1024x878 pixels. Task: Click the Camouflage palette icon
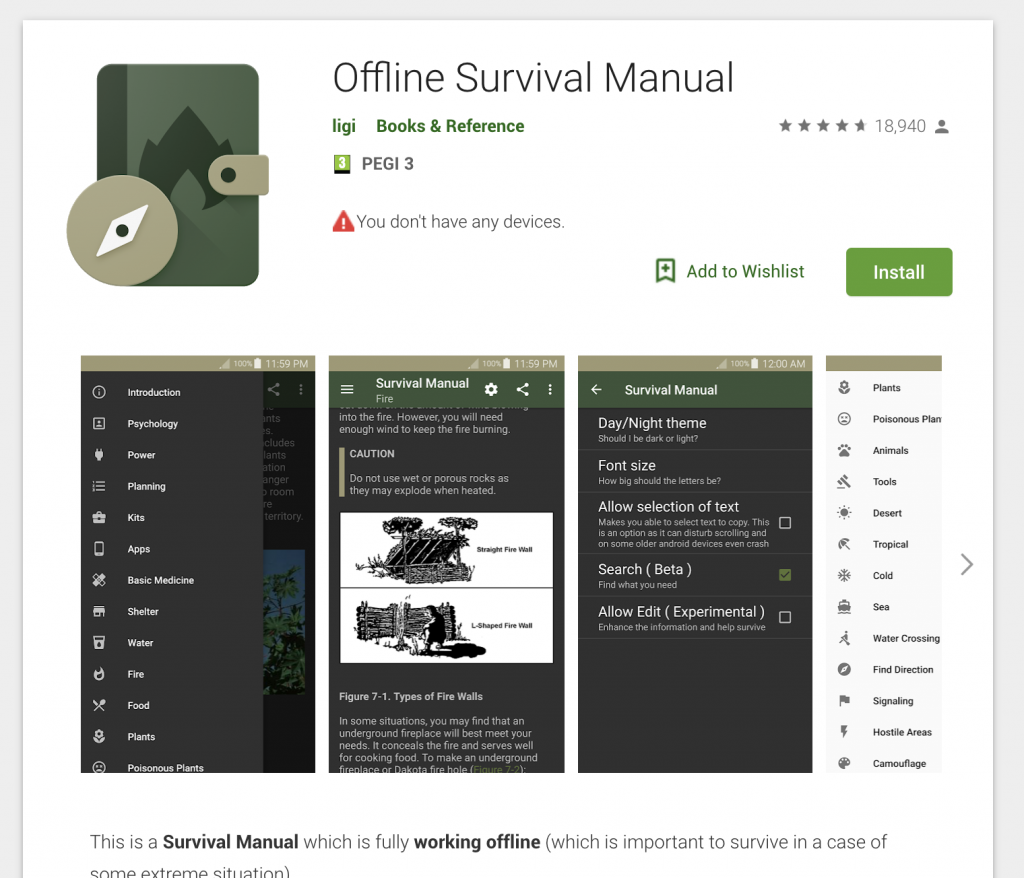point(844,763)
